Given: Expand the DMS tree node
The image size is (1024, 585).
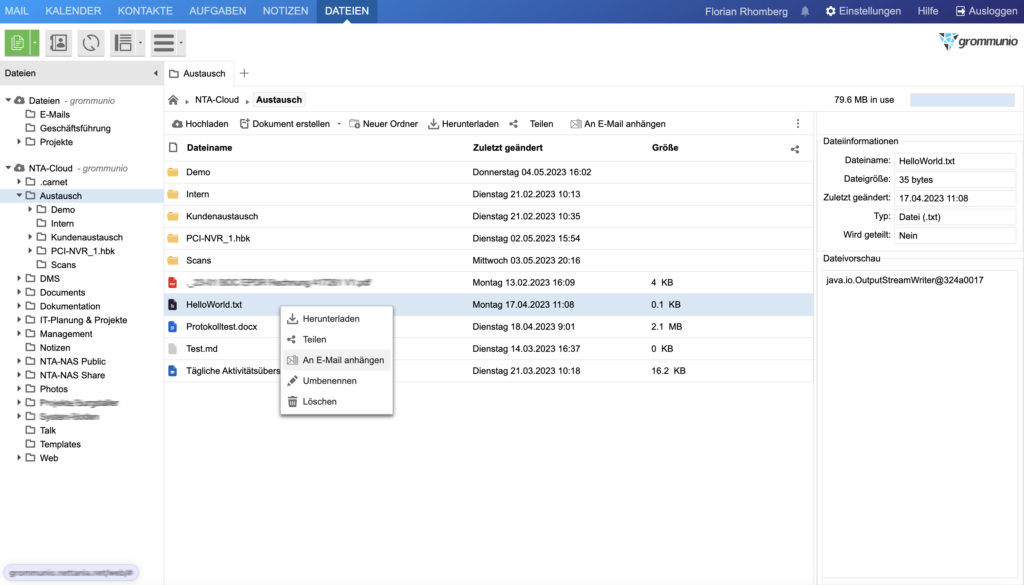Looking at the screenshot, I should point(19,278).
